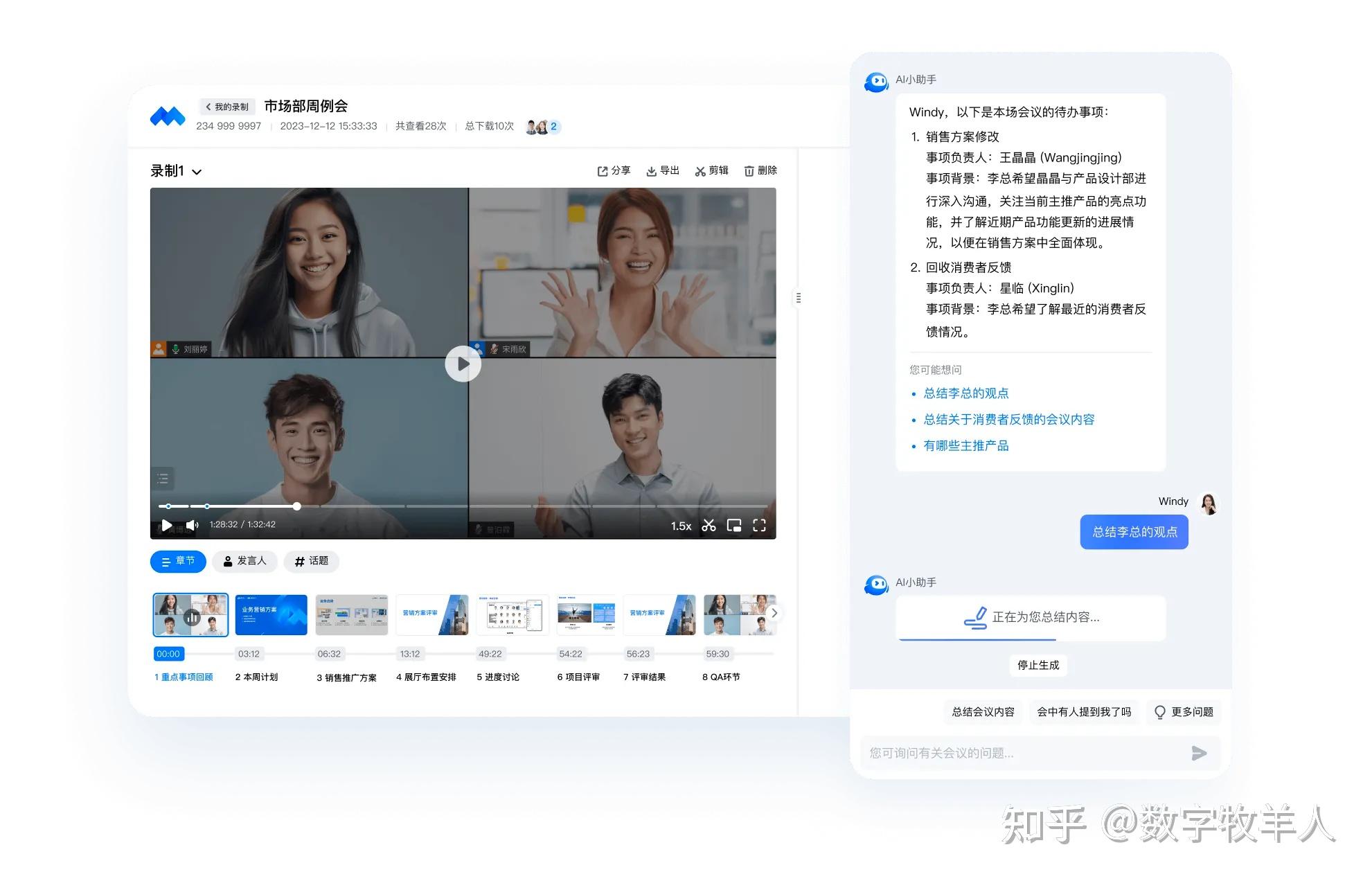Click 停止生成 button
The image size is (1372, 881).
[x=1037, y=666]
